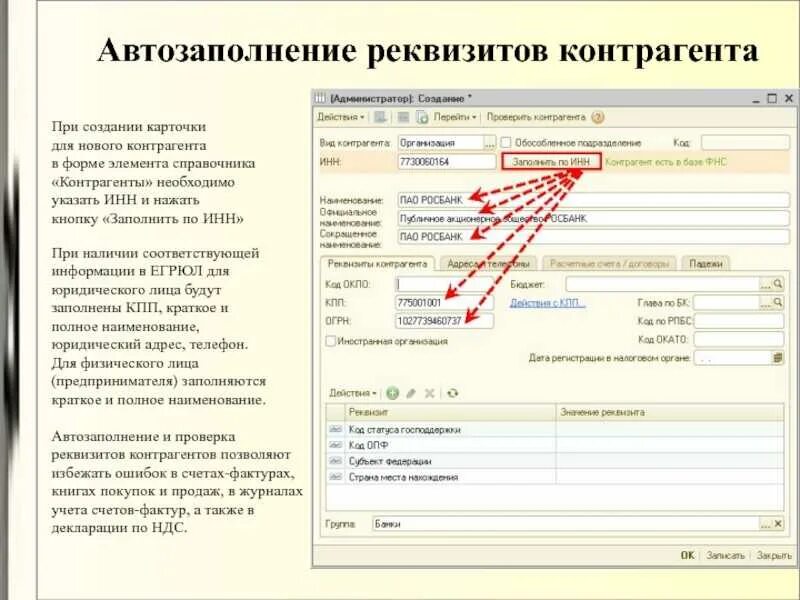Switch to Падежи tab
The height and width of the screenshot is (600, 800).
[706, 264]
